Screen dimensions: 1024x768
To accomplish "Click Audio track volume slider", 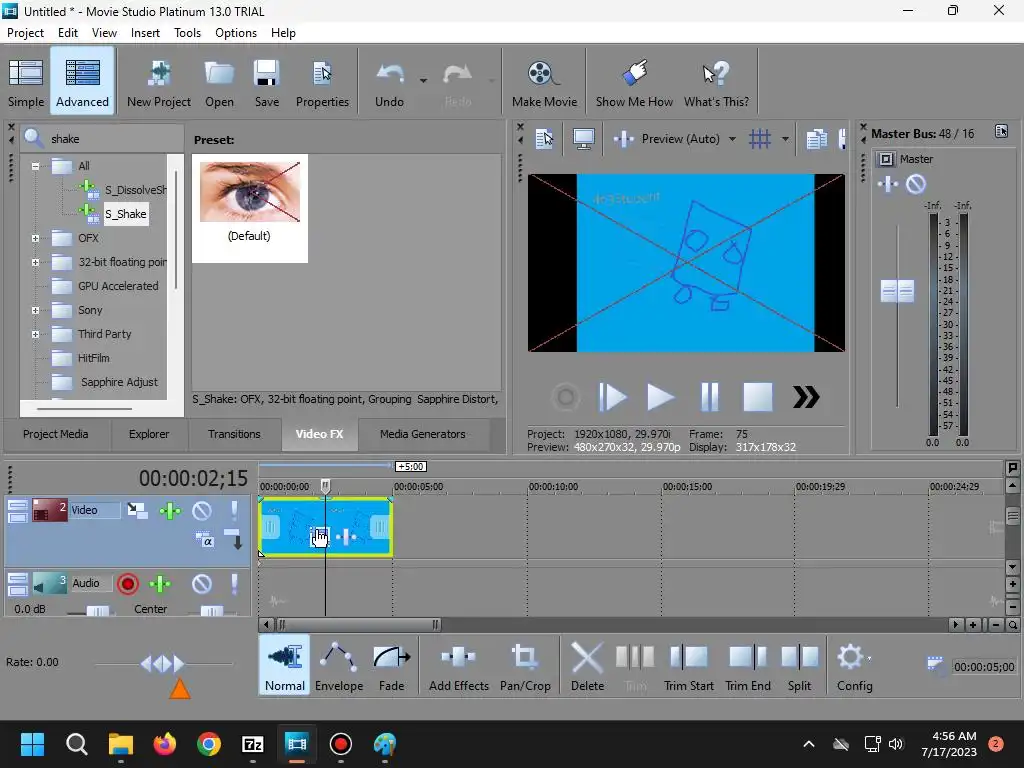I will (98, 611).
